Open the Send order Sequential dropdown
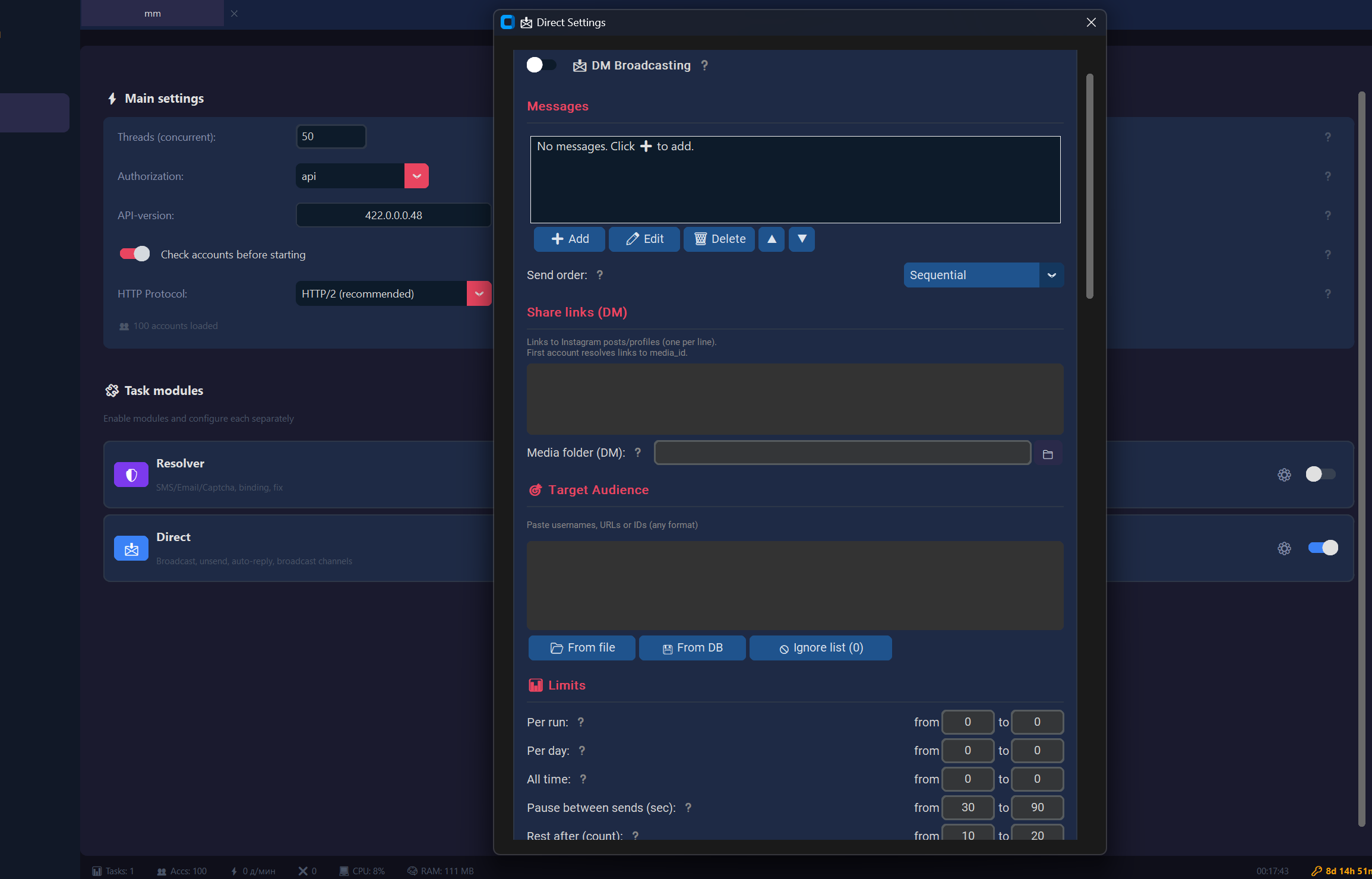This screenshot has height=879, width=1372. pos(984,275)
